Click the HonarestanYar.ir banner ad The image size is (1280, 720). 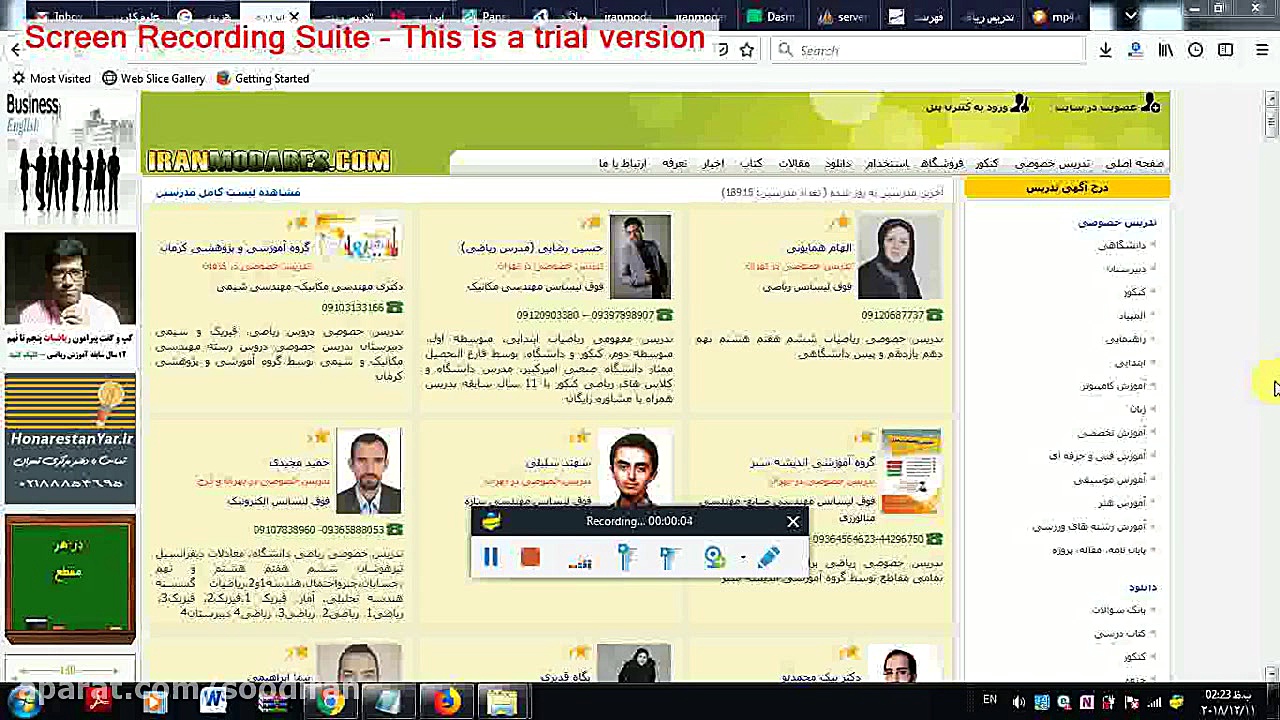[70, 438]
